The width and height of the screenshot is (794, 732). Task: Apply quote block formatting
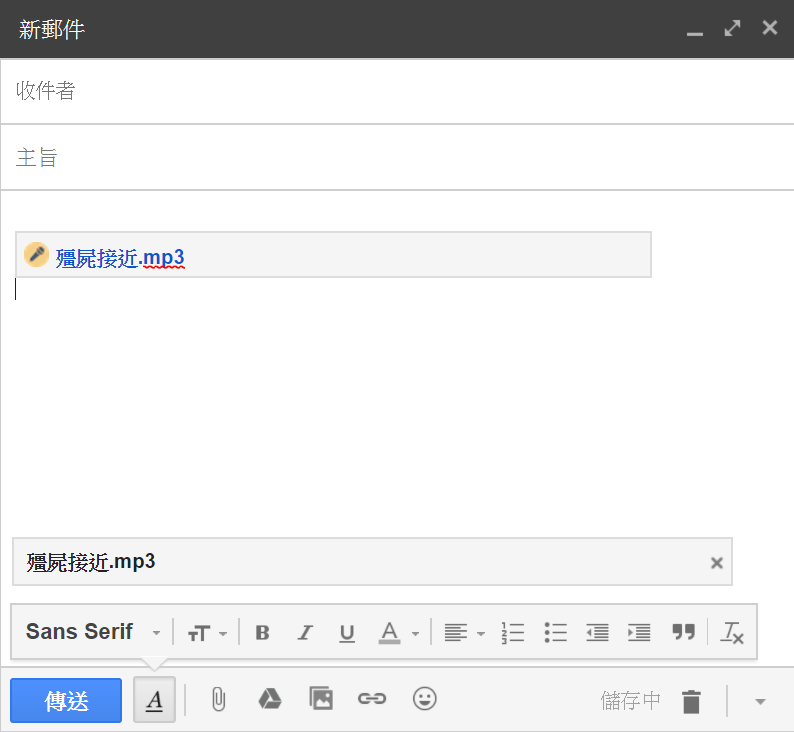click(x=684, y=632)
